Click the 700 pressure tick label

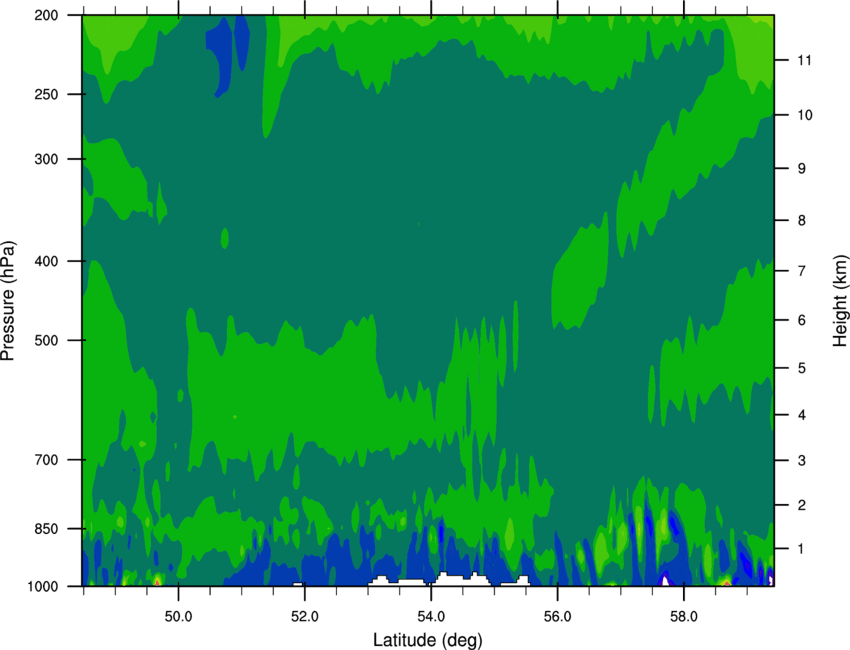click(46, 460)
